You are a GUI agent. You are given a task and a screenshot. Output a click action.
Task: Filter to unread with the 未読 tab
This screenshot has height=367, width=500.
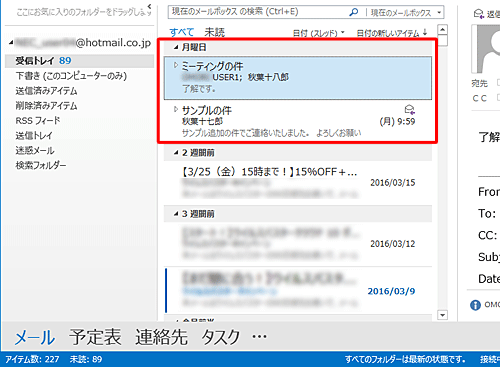click(x=214, y=32)
